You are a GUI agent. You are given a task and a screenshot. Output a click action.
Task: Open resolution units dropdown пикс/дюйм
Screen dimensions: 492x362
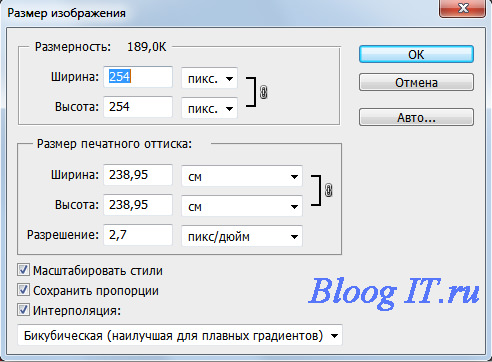(242, 236)
